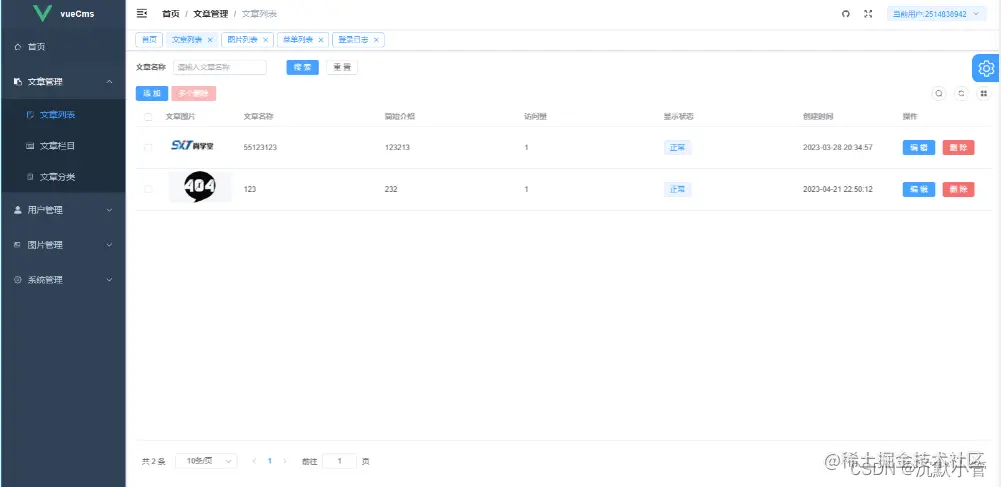Toggle fullscreen mode icon
The image size is (1001, 487).
click(868, 14)
